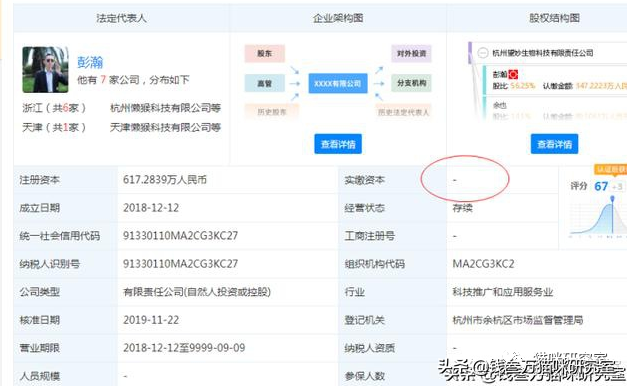627x386 pixels.
Task: Click the photo of legal representative 彭瀚
Action: (45, 70)
